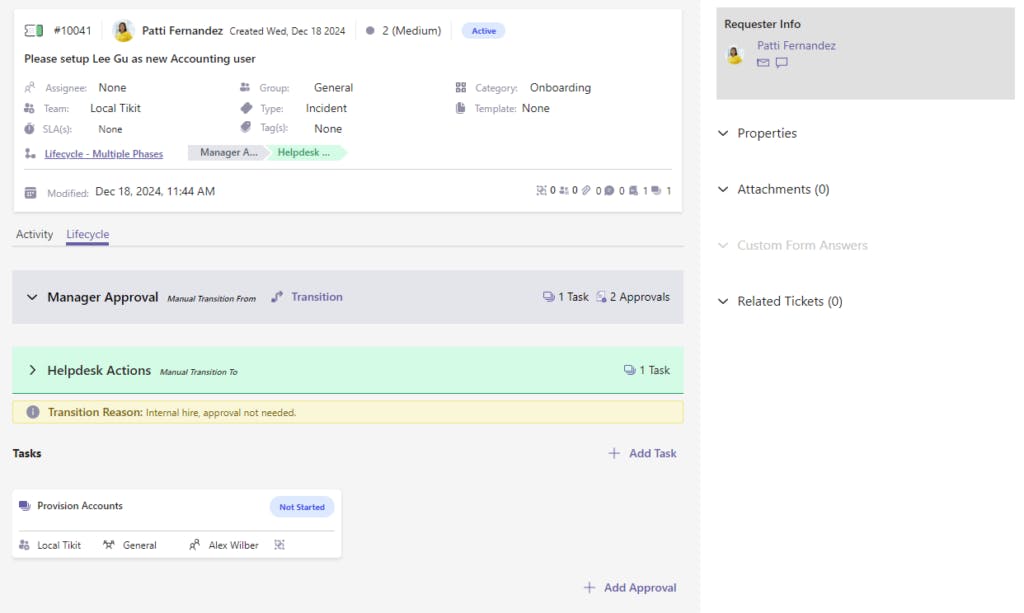The image size is (1024, 613).
Task: Click the Type tag icon
Action: (x=246, y=108)
